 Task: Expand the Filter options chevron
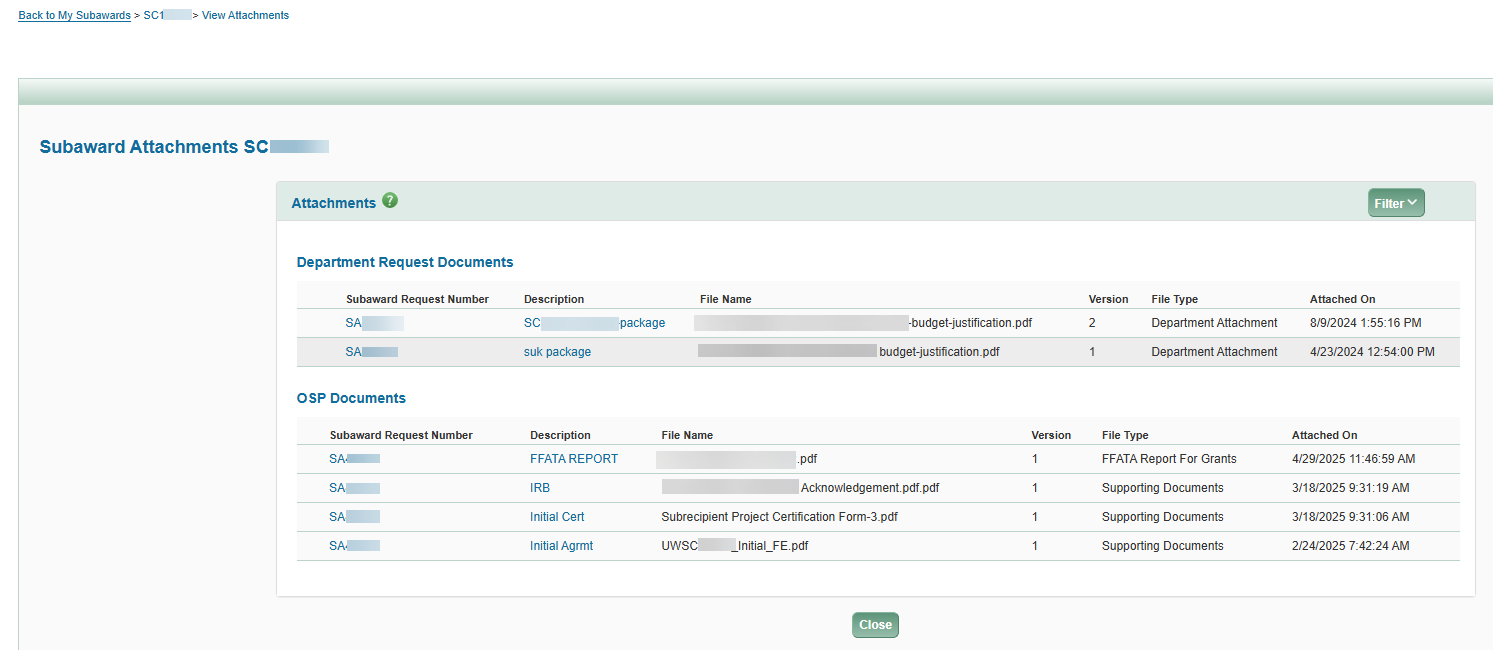click(x=1413, y=202)
